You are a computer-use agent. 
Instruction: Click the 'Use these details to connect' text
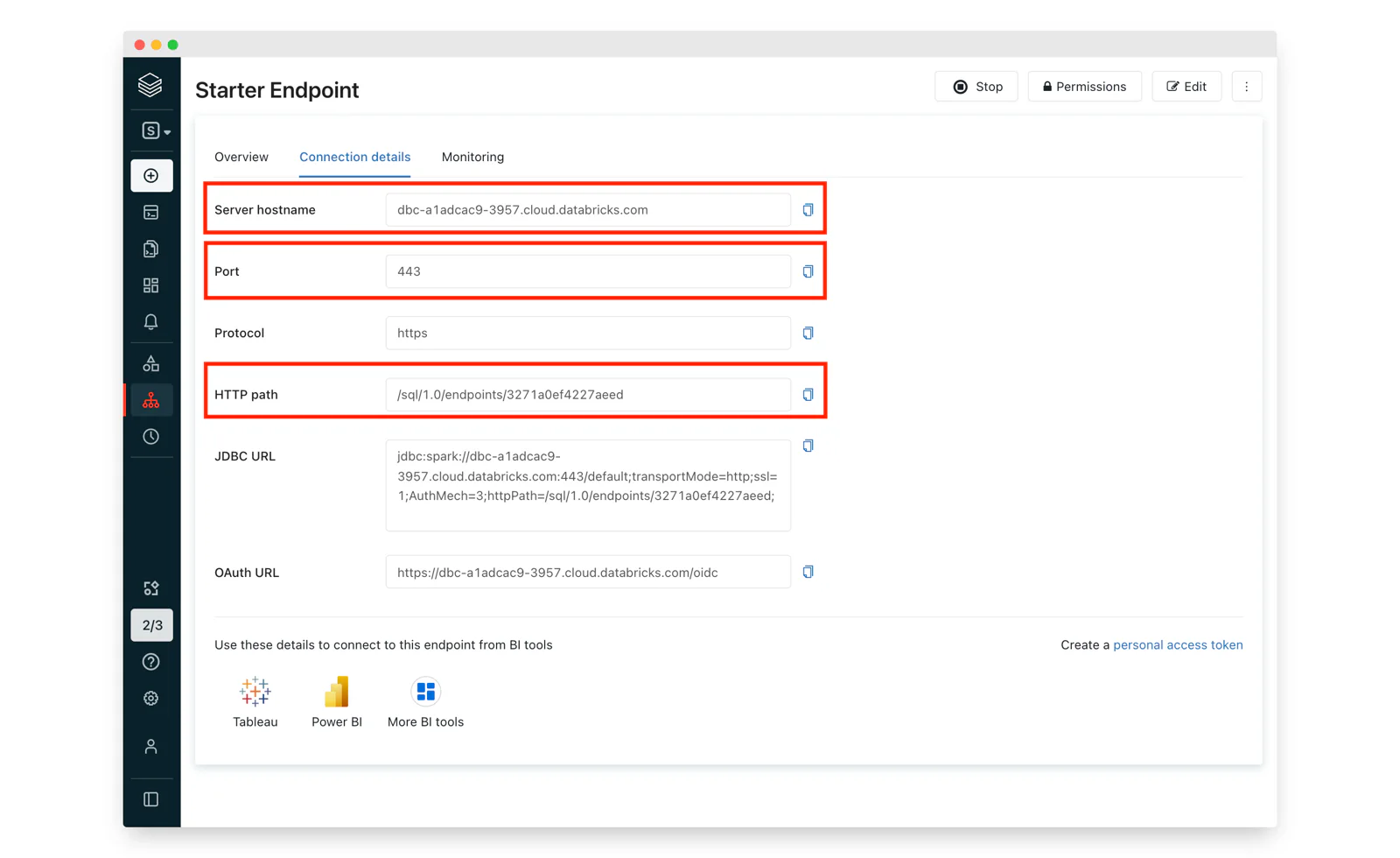click(x=383, y=645)
